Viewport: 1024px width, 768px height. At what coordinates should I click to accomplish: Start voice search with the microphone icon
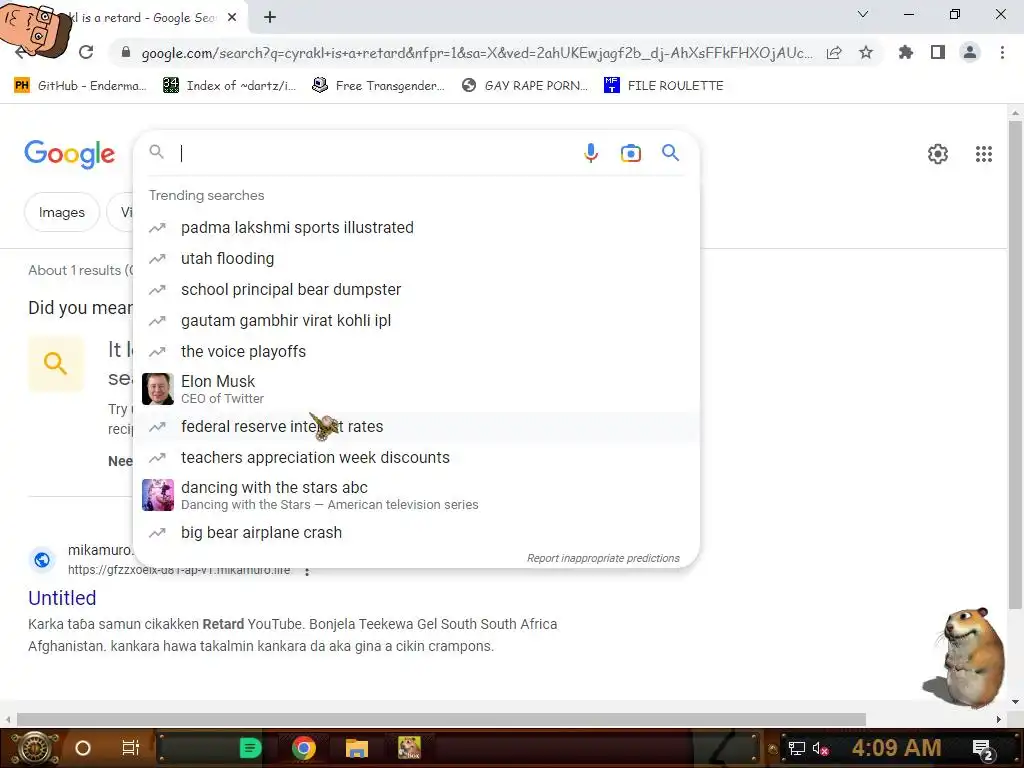click(x=590, y=153)
